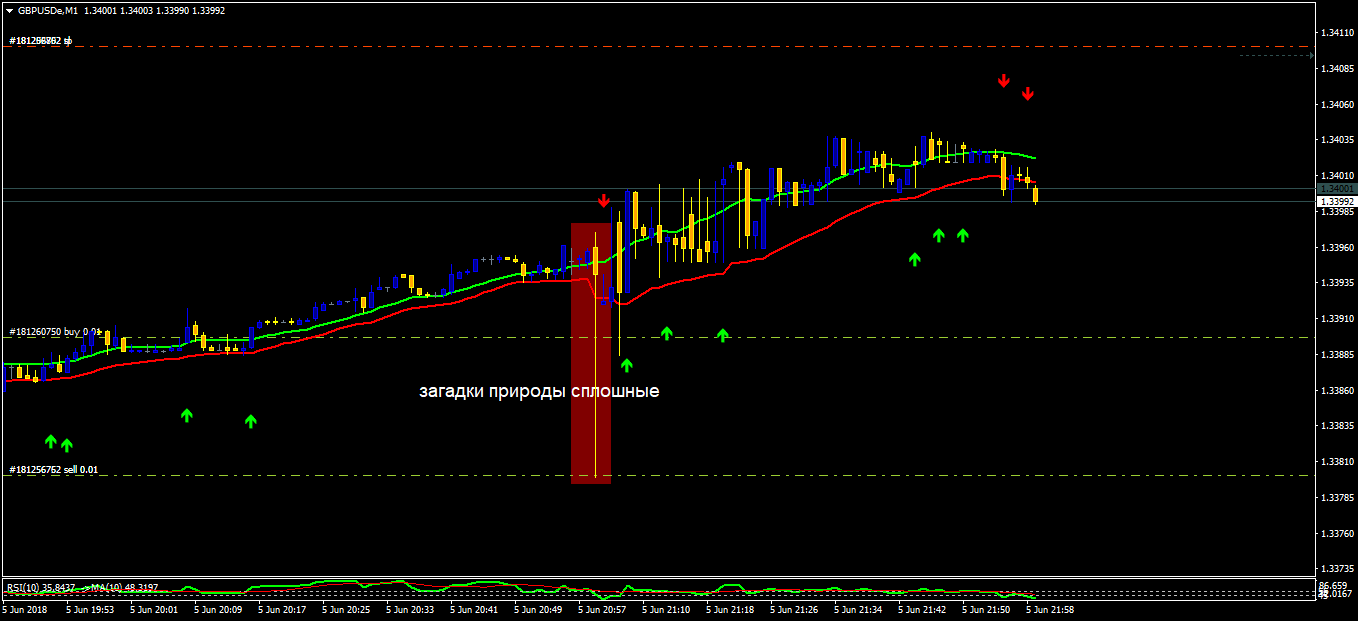
Task: Click the "5 Jun 20:01" time axis label
Action: (x=154, y=608)
